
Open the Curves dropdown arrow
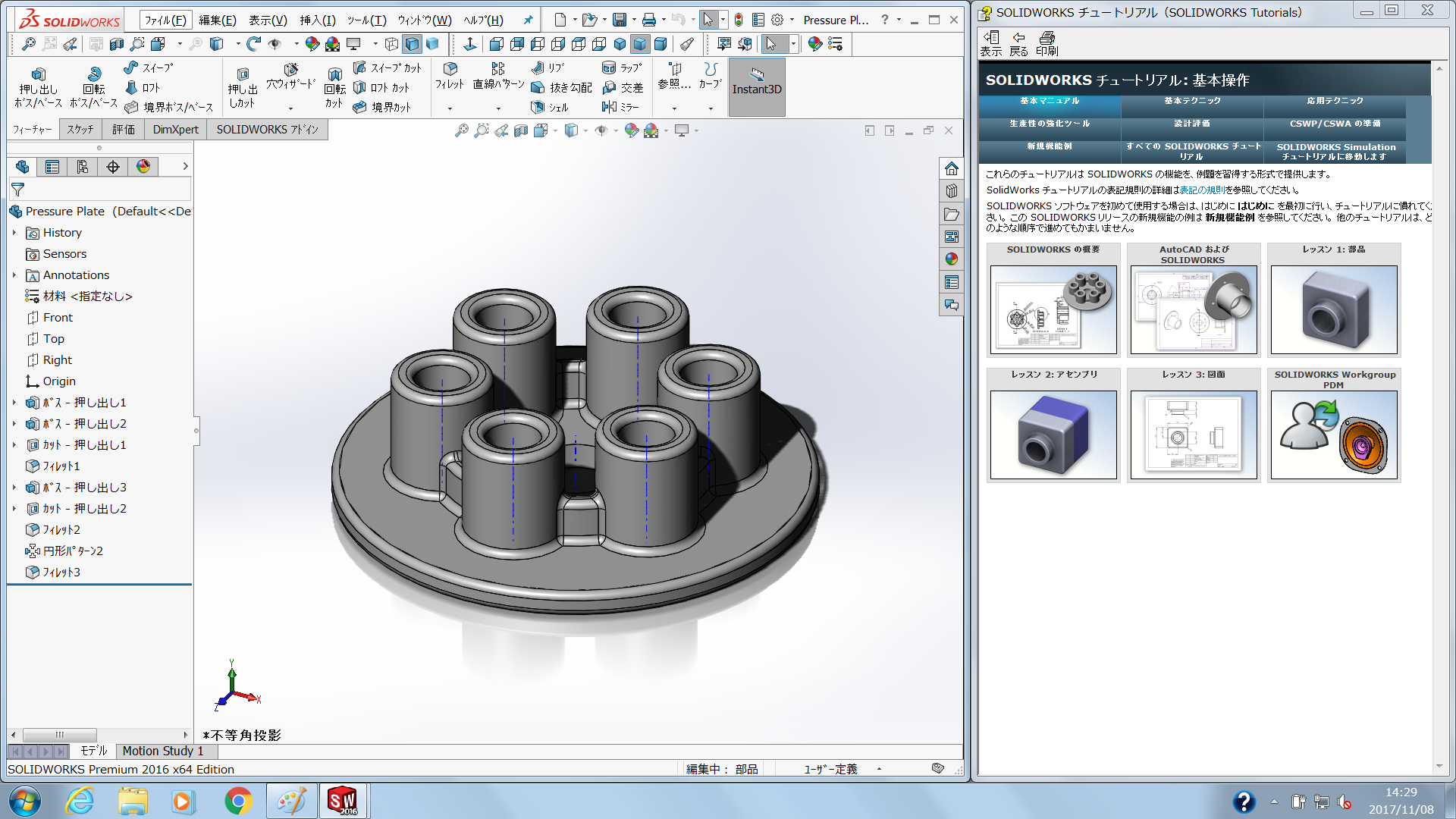pyautogui.click(x=711, y=108)
